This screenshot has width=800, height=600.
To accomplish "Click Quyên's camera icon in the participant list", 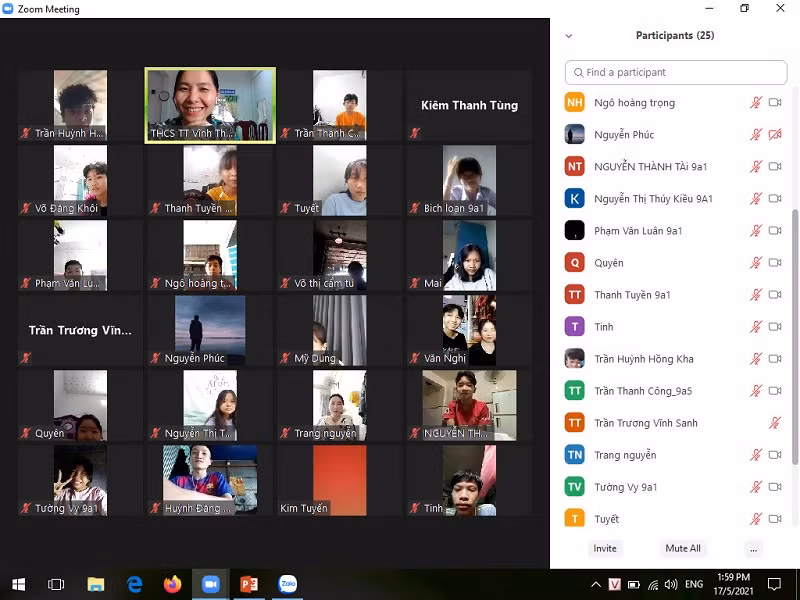I will 775,263.
